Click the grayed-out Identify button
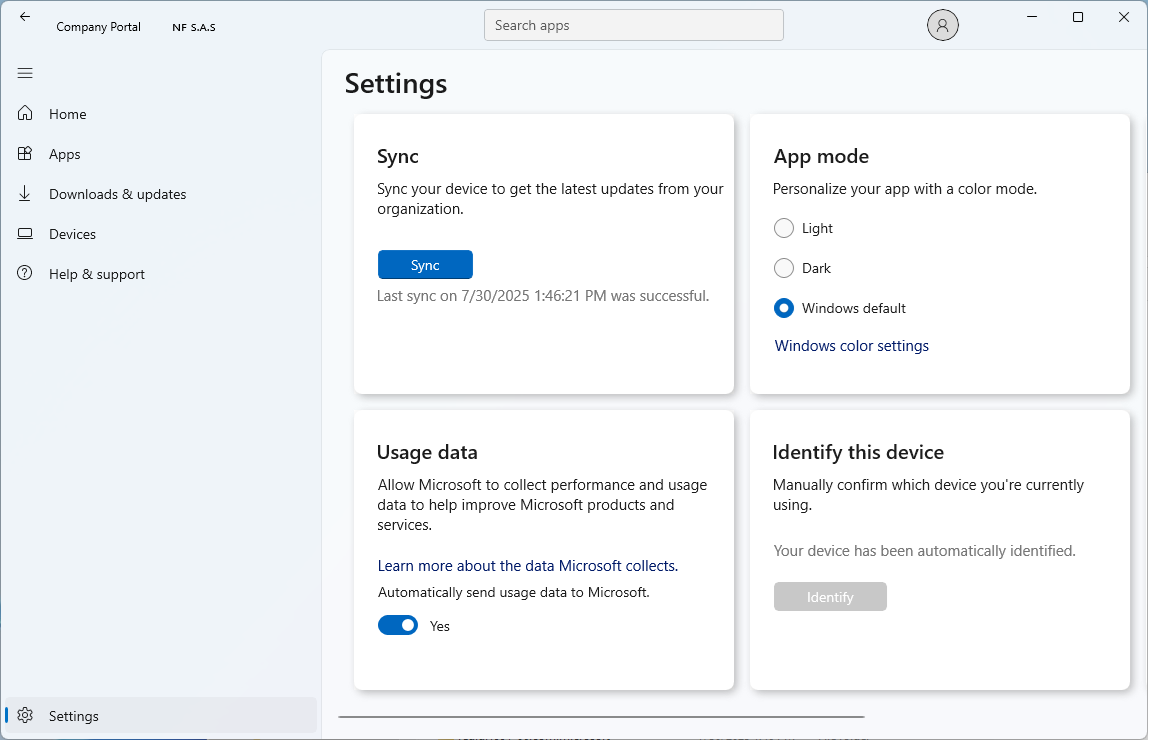 pyautogui.click(x=830, y=596)
